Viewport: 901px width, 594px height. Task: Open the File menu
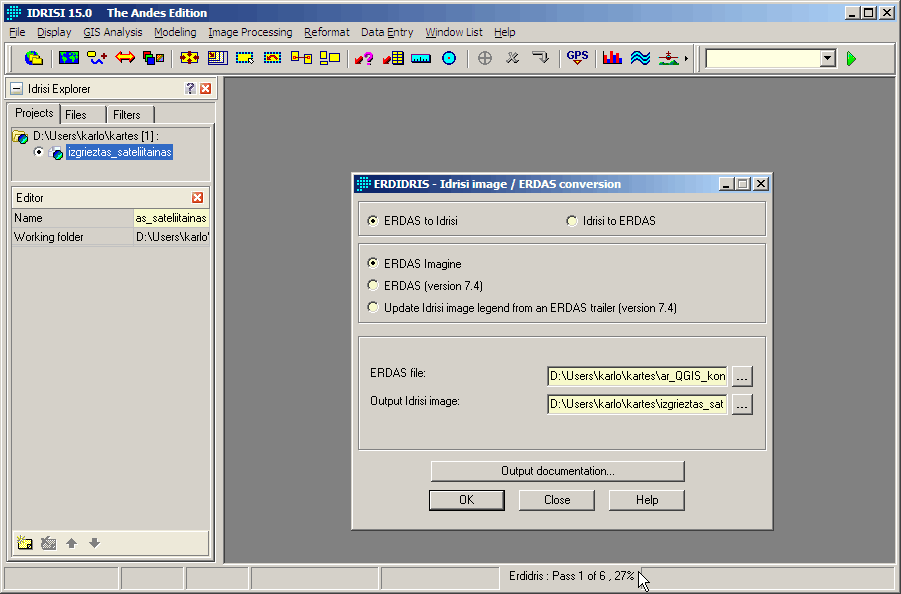click(17, 32)
